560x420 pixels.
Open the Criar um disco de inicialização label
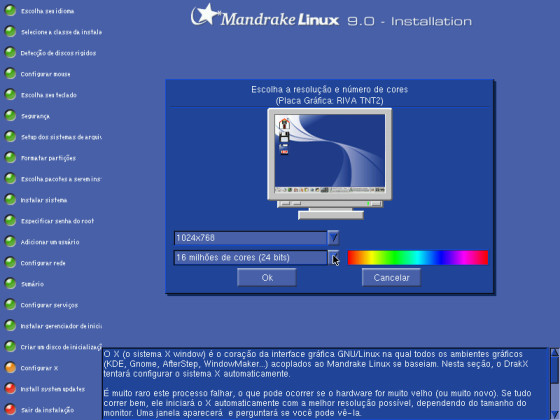[x=61, y=347]
